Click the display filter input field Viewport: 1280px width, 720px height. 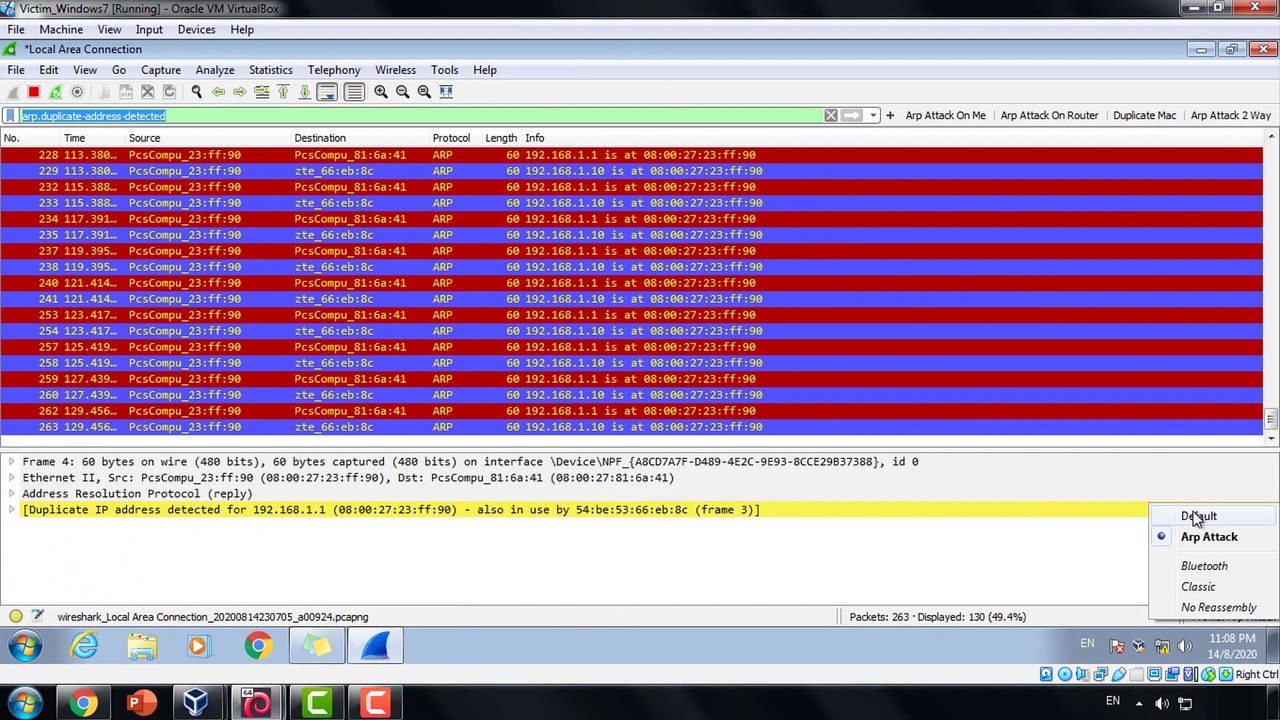point(420,116)
